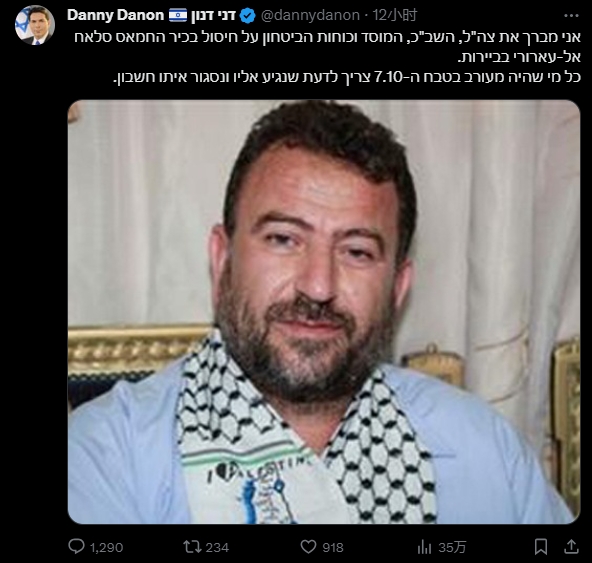Open the attached photo of the man
The image size is (592, 563).
324,312
